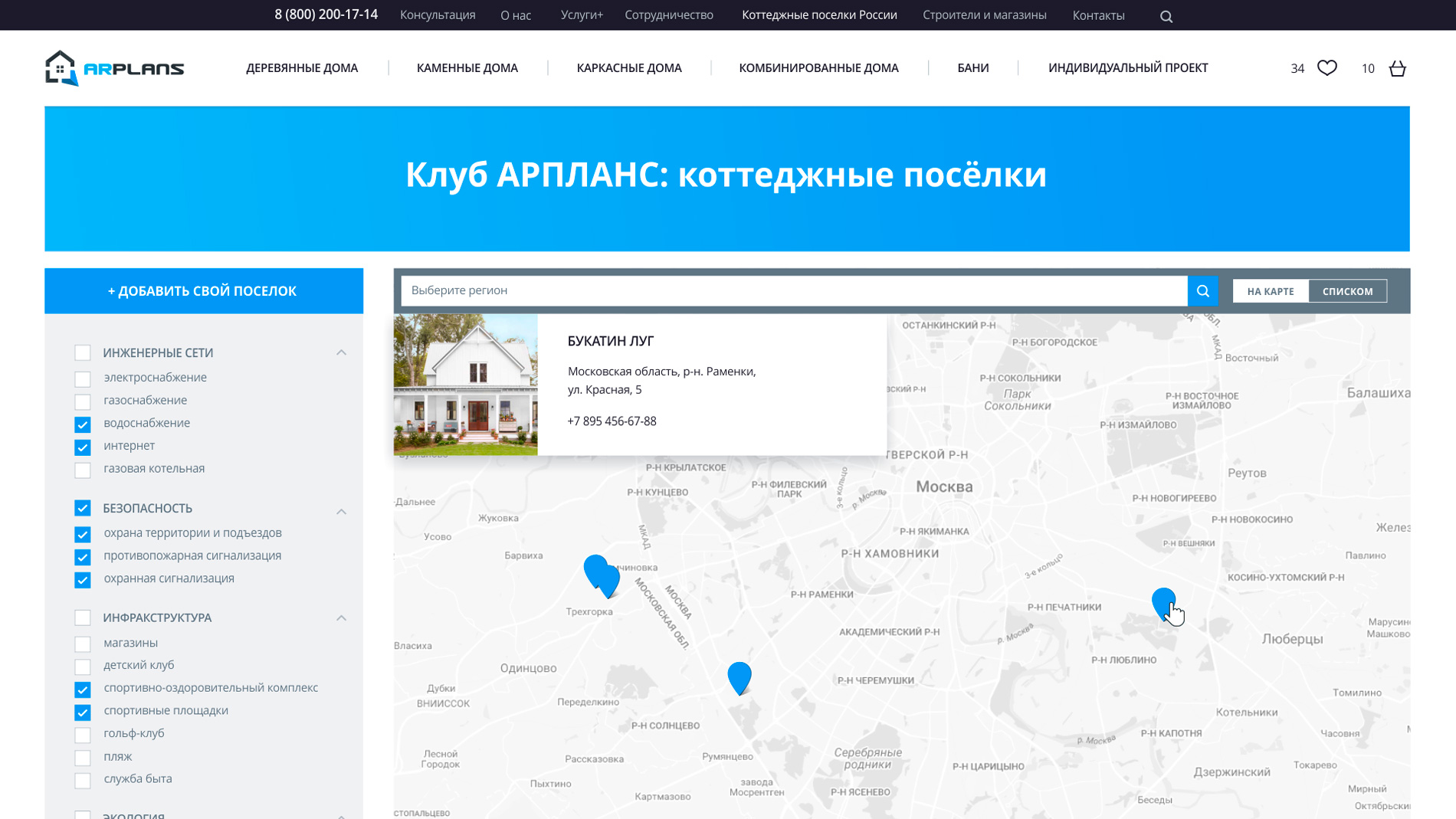Collapse the Инженерные сети section
The image size is (1456, 819).
coord(341,352)
